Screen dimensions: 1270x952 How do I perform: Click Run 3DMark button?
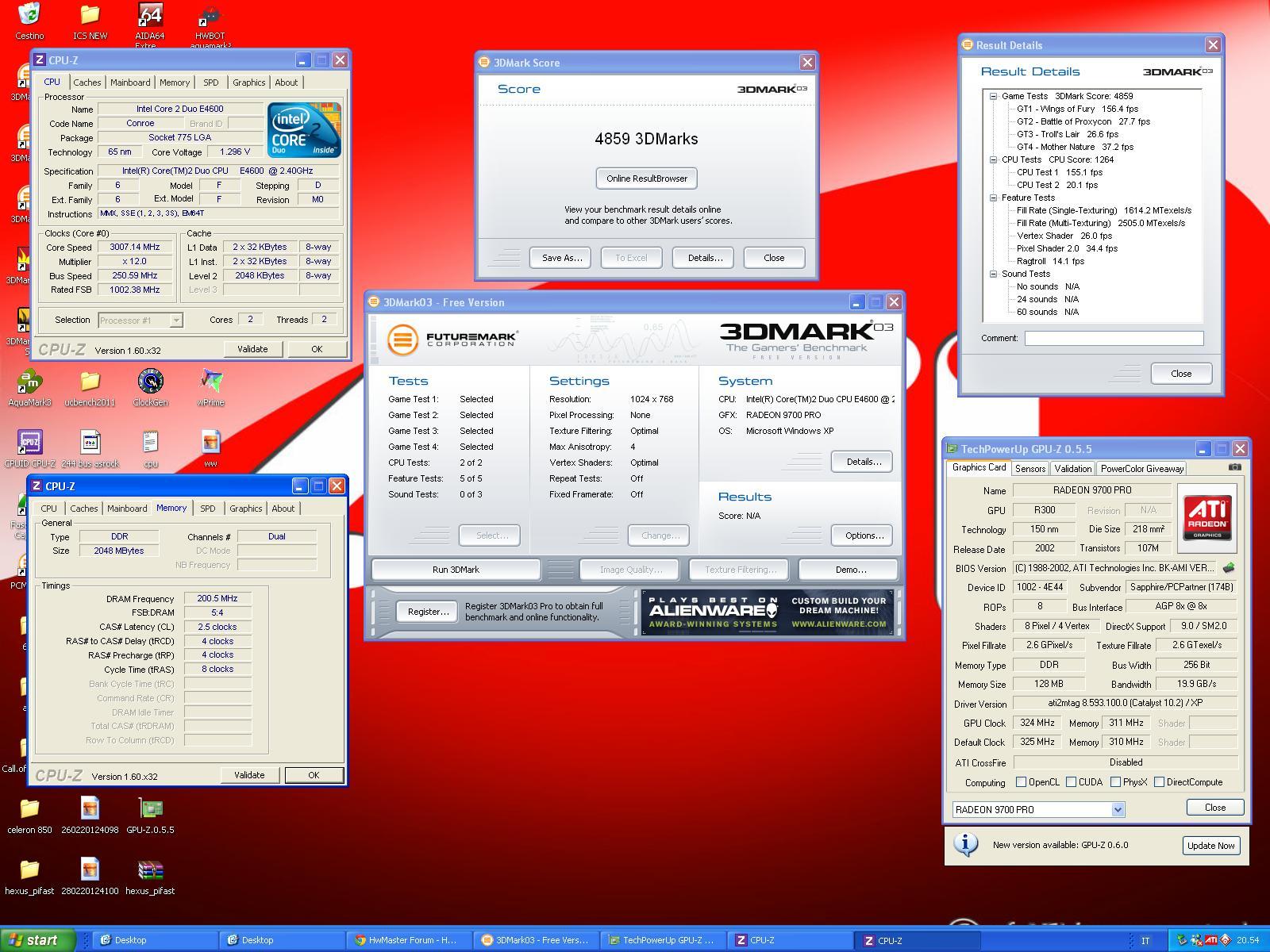pyautogui.click(x=456, y=570)
